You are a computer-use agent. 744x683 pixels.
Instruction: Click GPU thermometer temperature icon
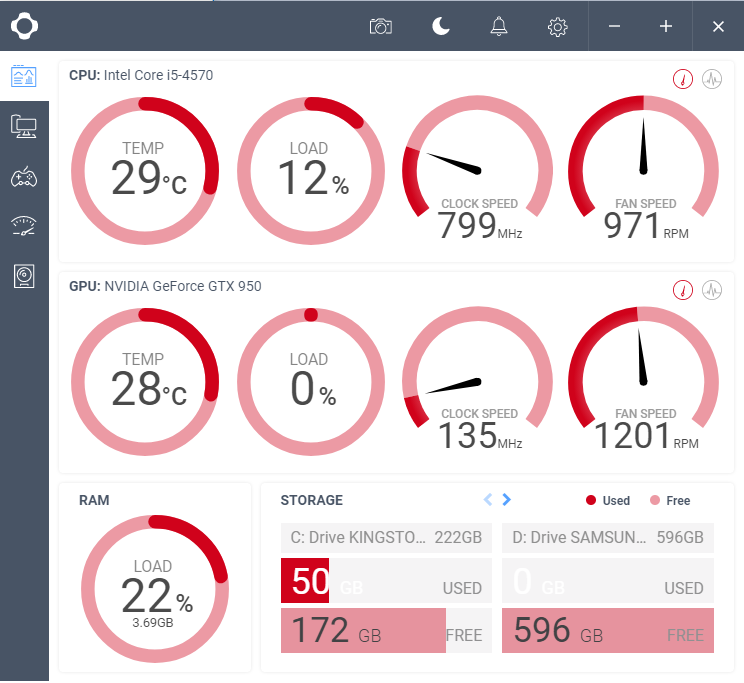point(683,290)
